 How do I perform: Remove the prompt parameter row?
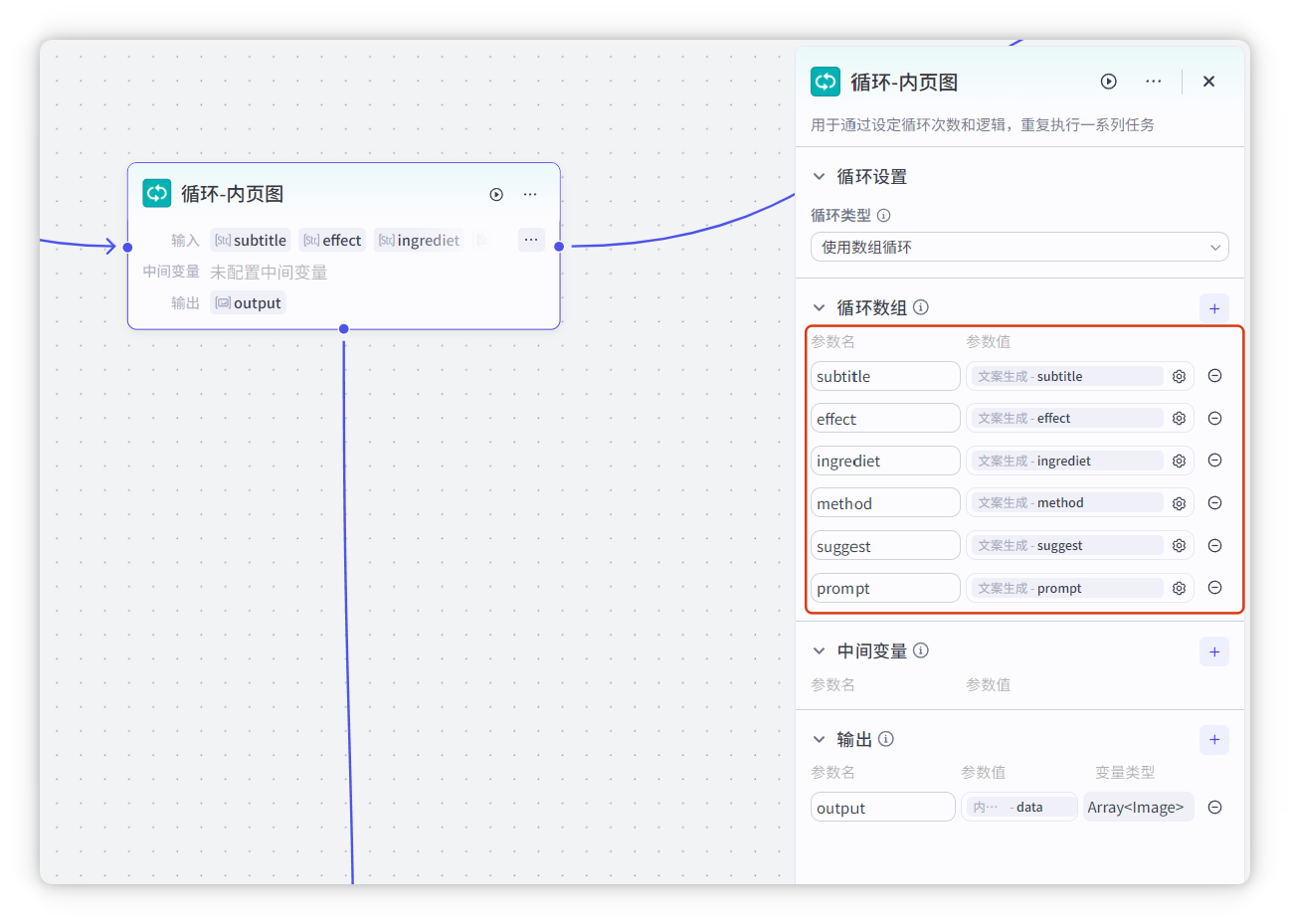[x=1214, y=588]
